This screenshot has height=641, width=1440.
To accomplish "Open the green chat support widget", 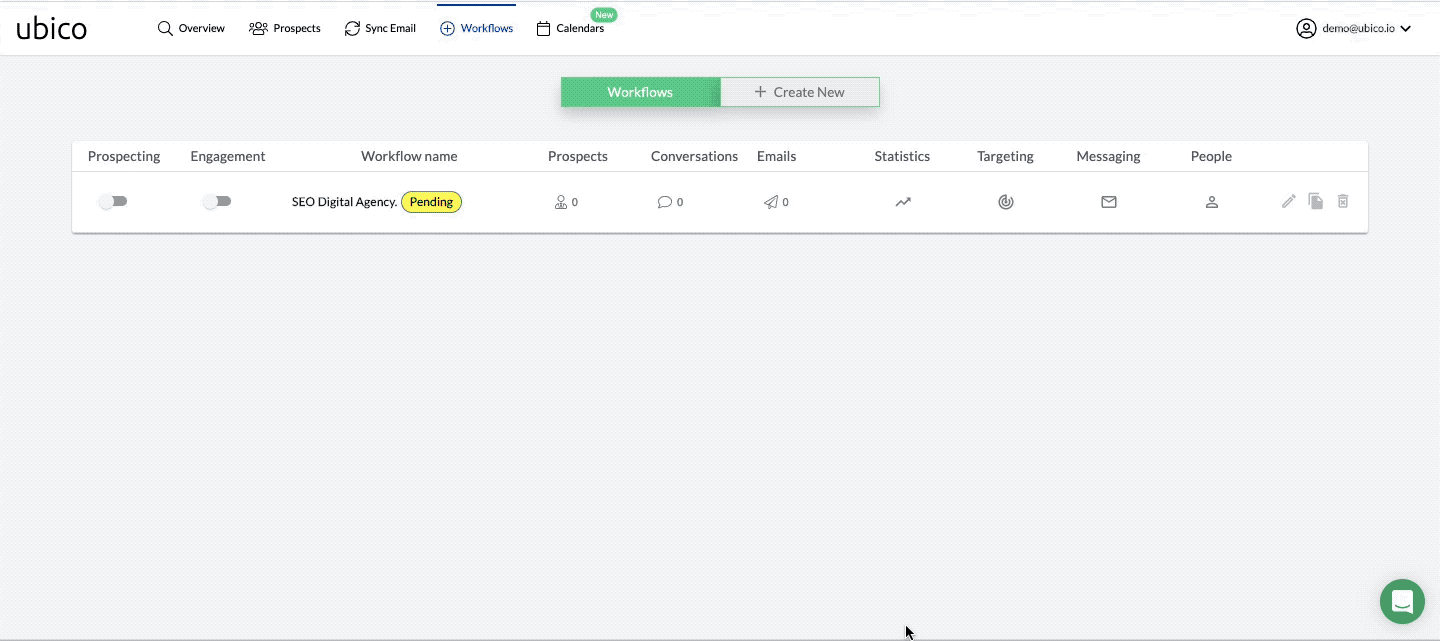I will pyautogui.click(x=1402, y=602).
